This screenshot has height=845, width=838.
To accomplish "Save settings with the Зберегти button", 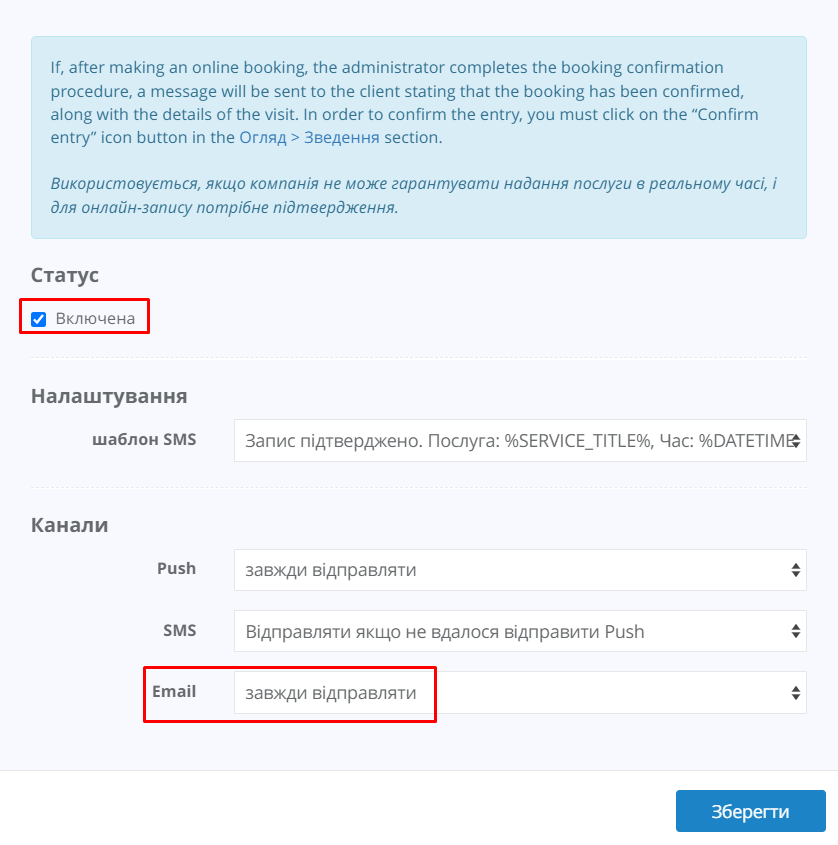I will coord(751,811).
